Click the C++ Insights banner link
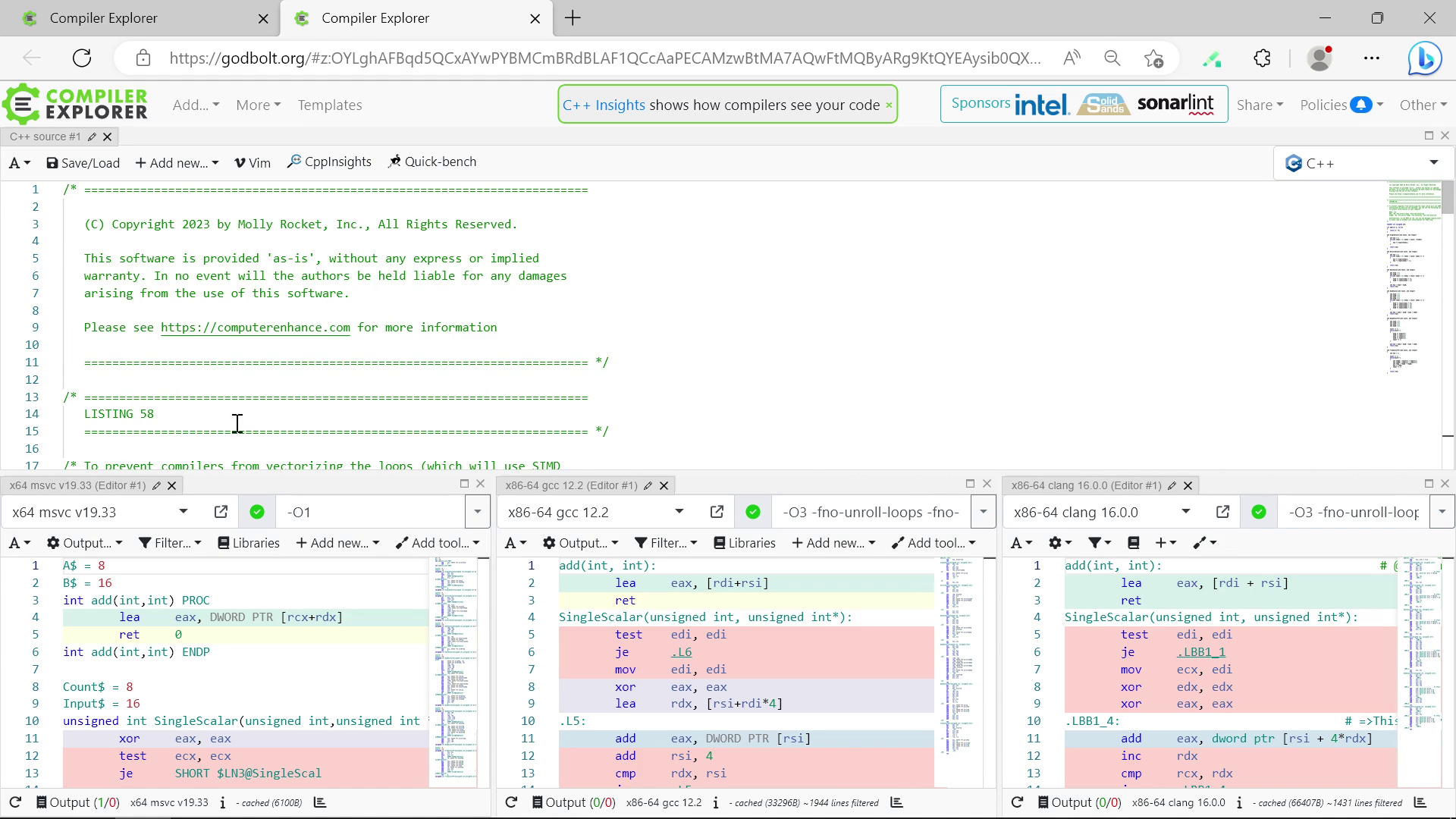Viewport: 1456px width, 819px height. (x=604, y=105)
